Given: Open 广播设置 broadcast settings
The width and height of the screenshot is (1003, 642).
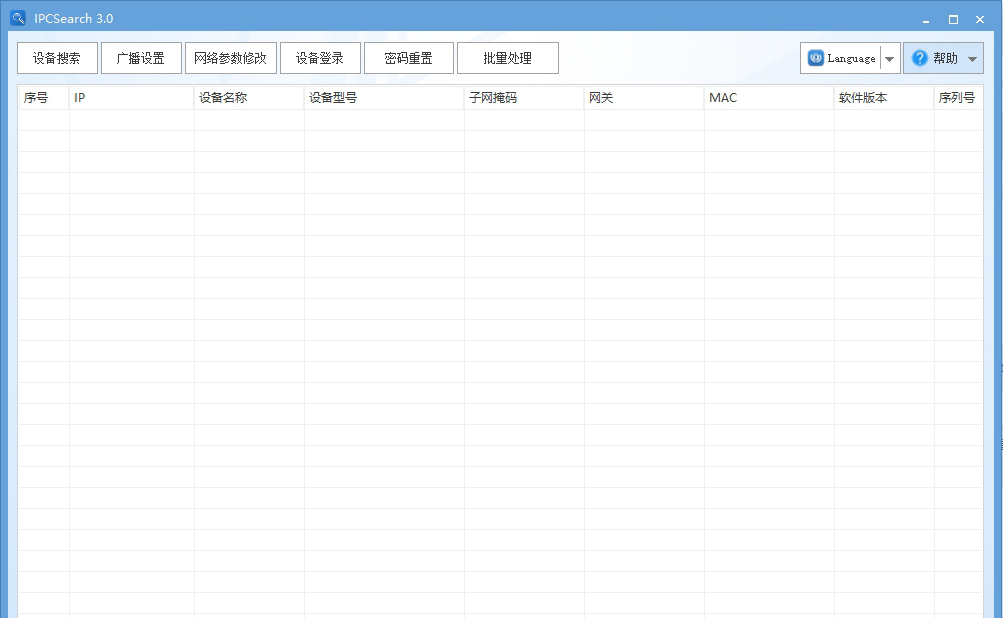Looking at the screenshot, I should (141, 58).
